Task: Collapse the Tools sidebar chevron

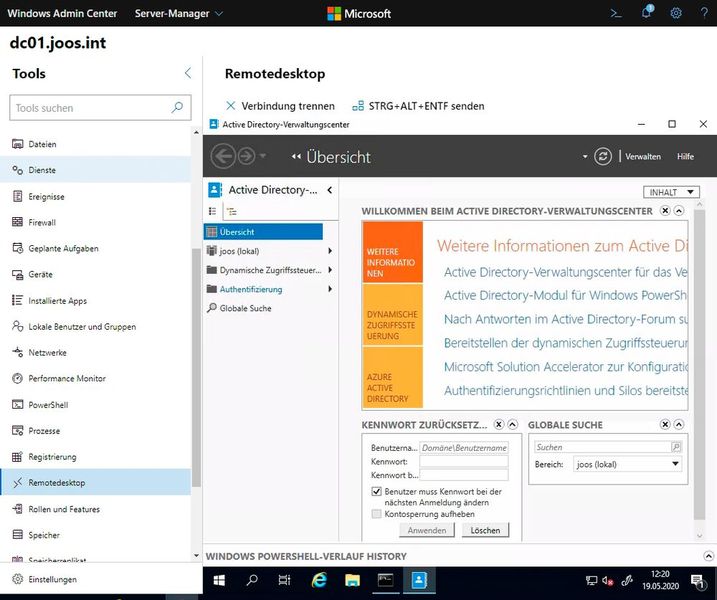Action: pyautogui.click(x=188, y=73)
